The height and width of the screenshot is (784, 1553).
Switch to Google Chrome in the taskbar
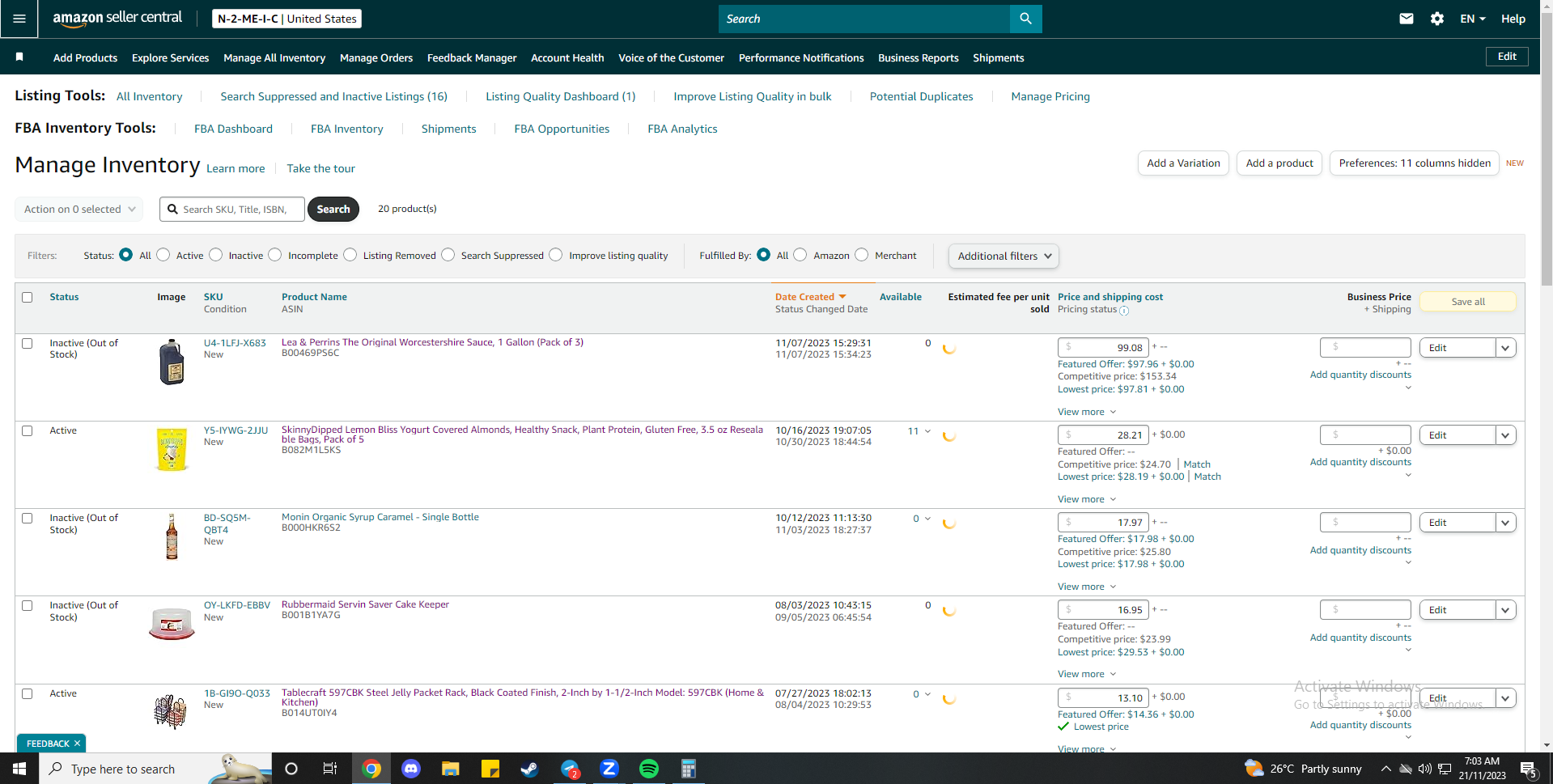coord(371,769)
